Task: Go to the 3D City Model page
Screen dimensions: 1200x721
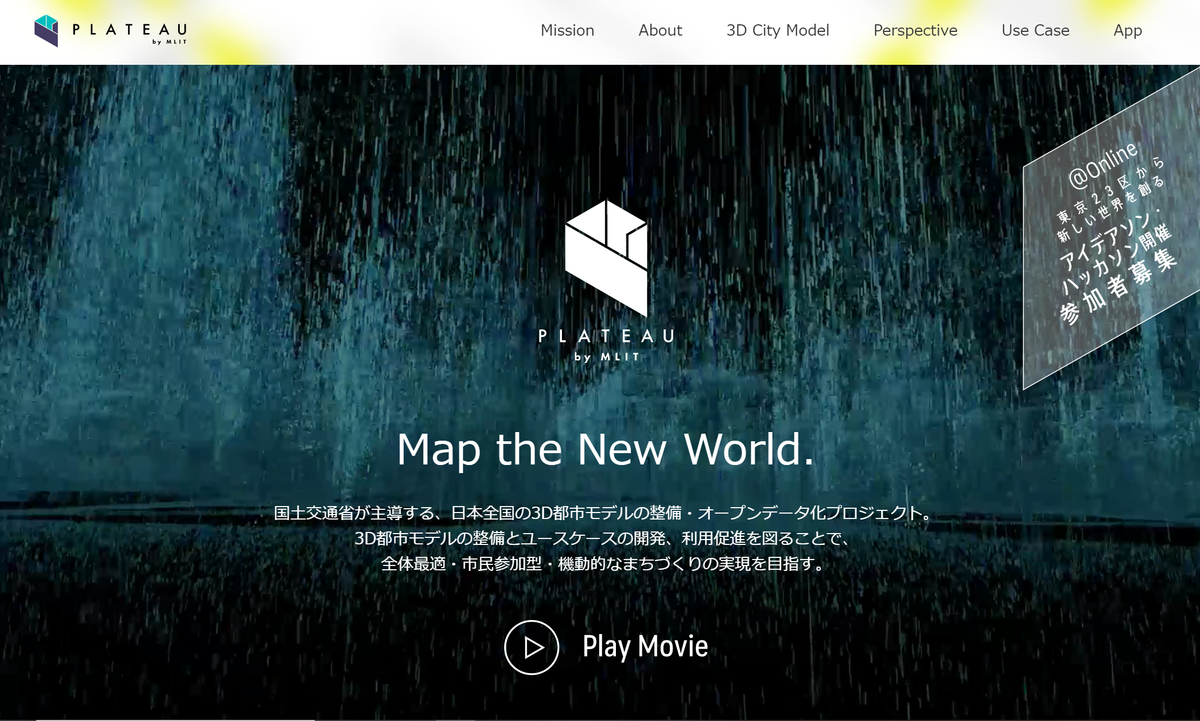Action: tap(778, 30)
